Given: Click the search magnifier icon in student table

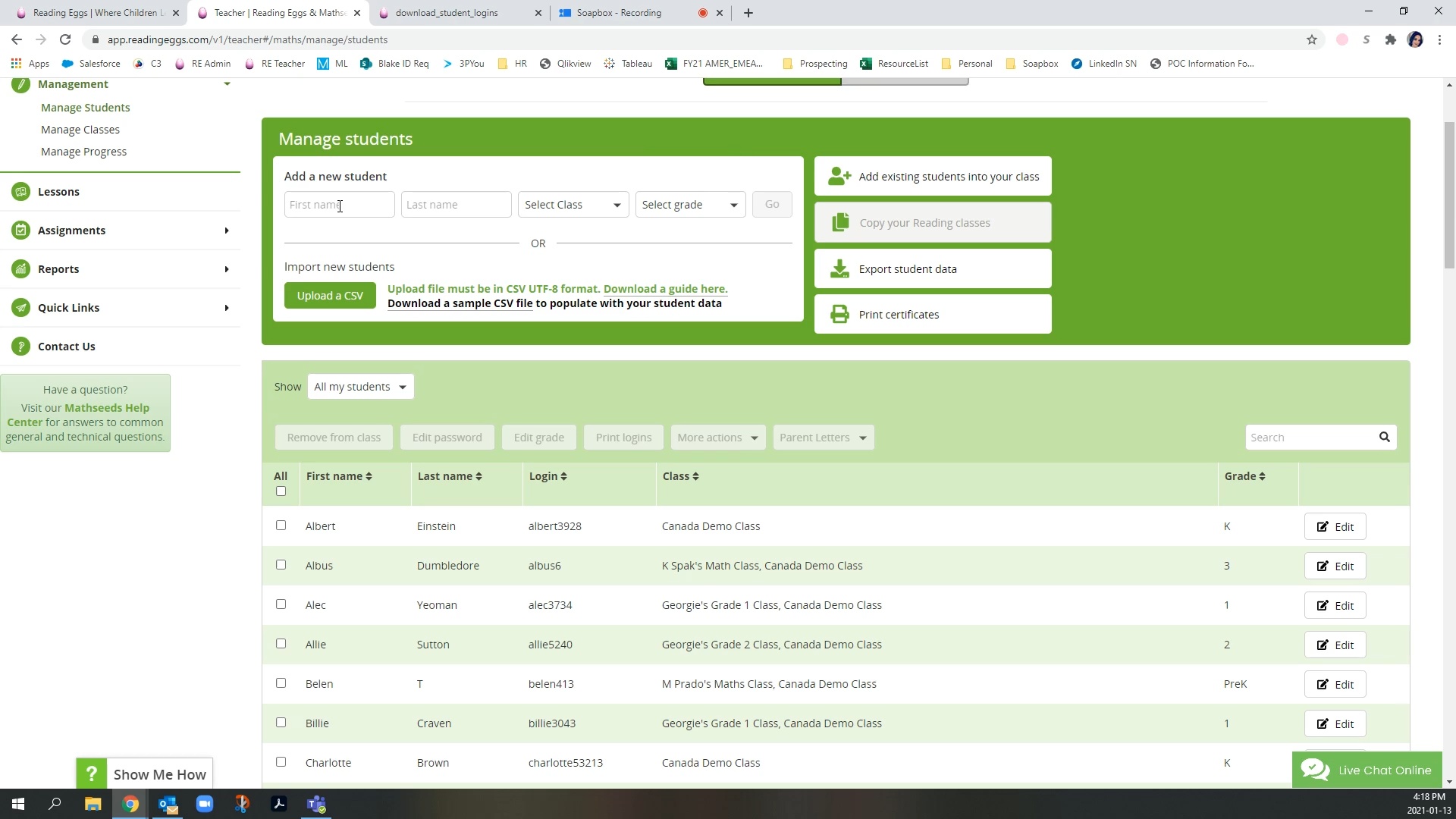Looking at the screenshot, I should (x=1384, y=438).
